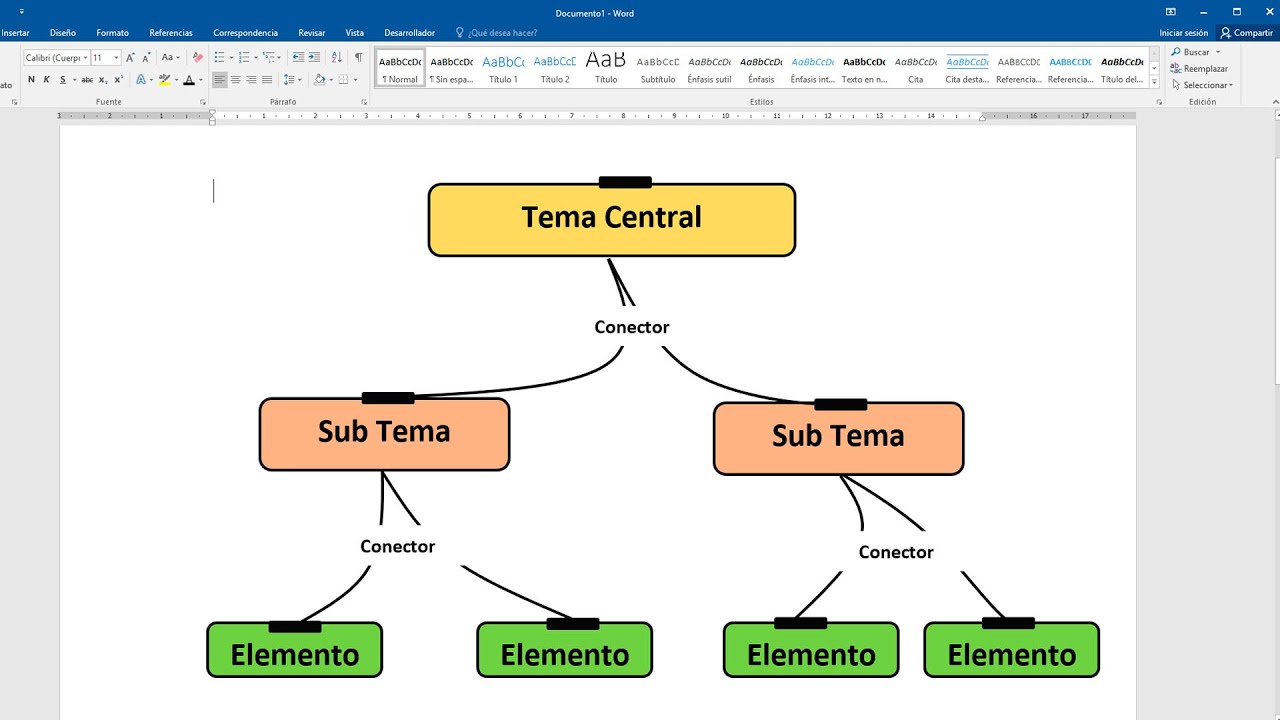
Task: Toggle subscript formatting
Action: pos(103,80)
